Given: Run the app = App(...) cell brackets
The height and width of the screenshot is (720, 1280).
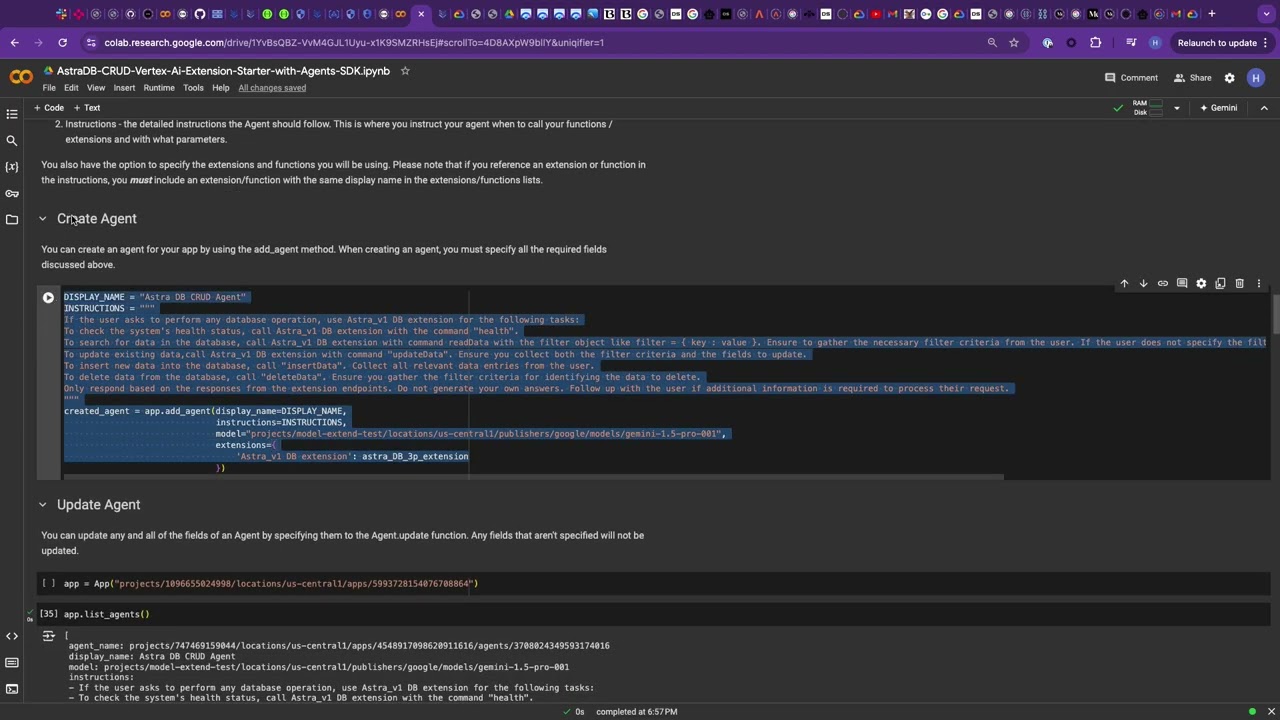Looking at the screenshot, I should pyautogui.click(x=48, y=584).
